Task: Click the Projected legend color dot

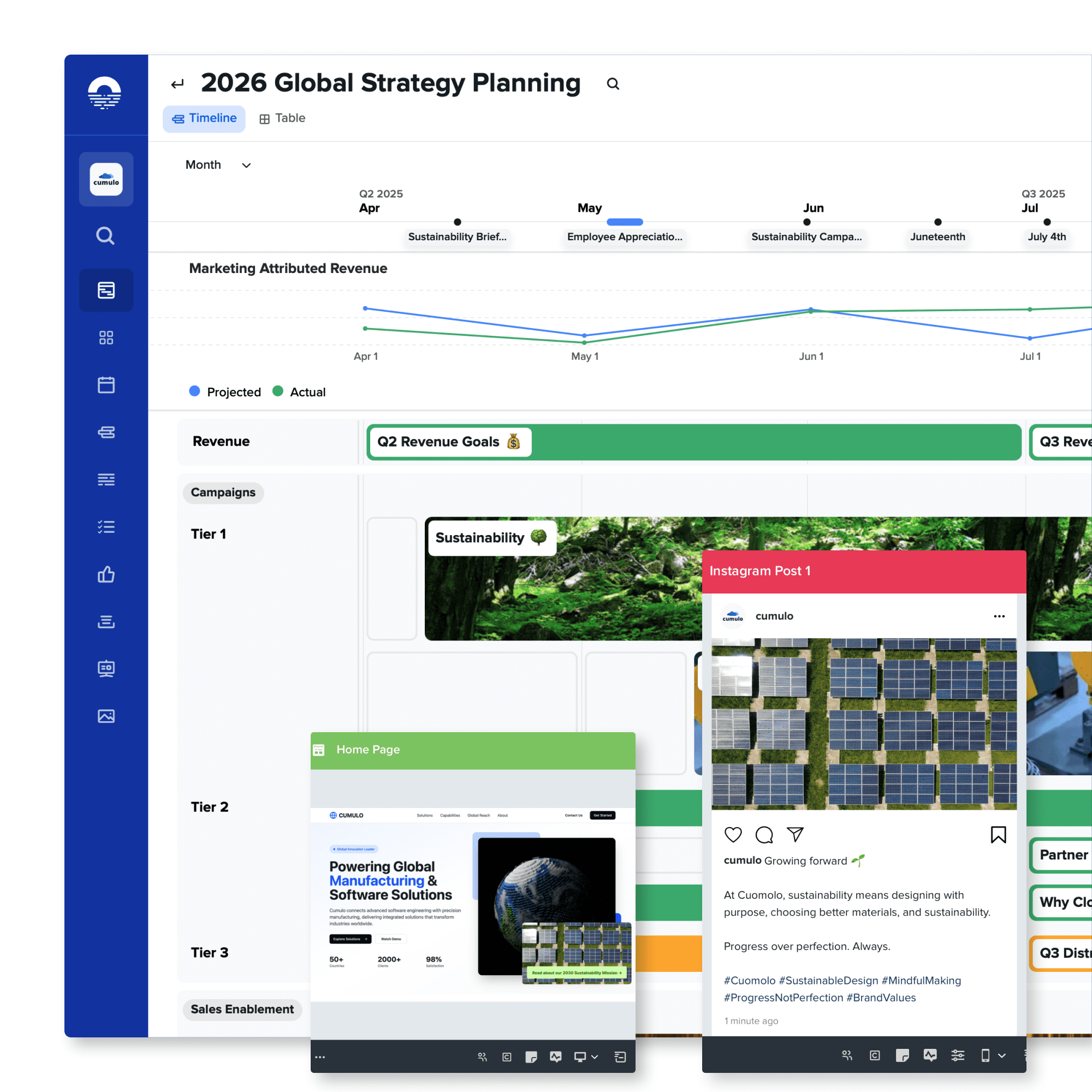Action: (x=194, y=391)
